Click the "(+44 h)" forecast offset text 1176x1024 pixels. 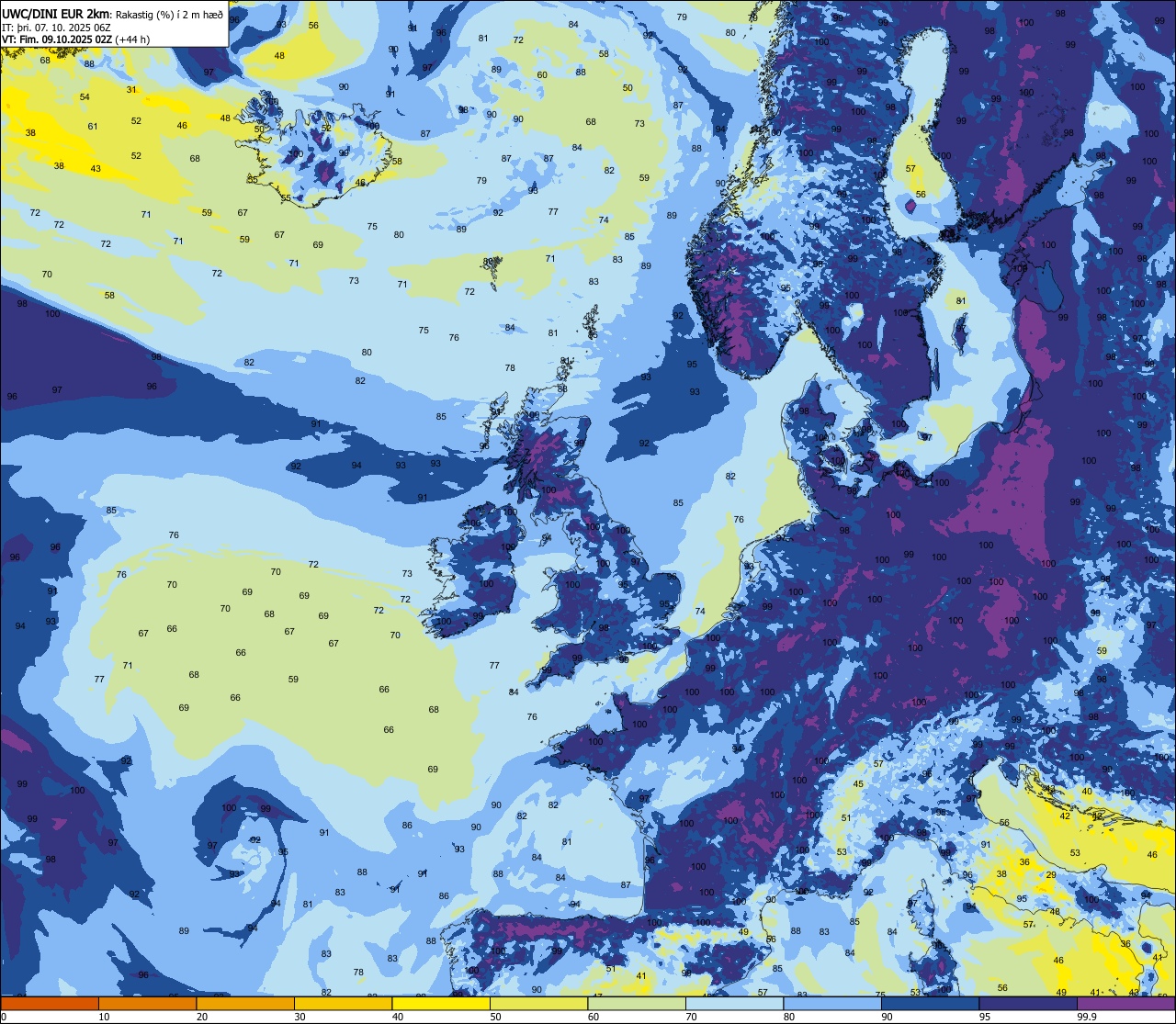(133, 39)
